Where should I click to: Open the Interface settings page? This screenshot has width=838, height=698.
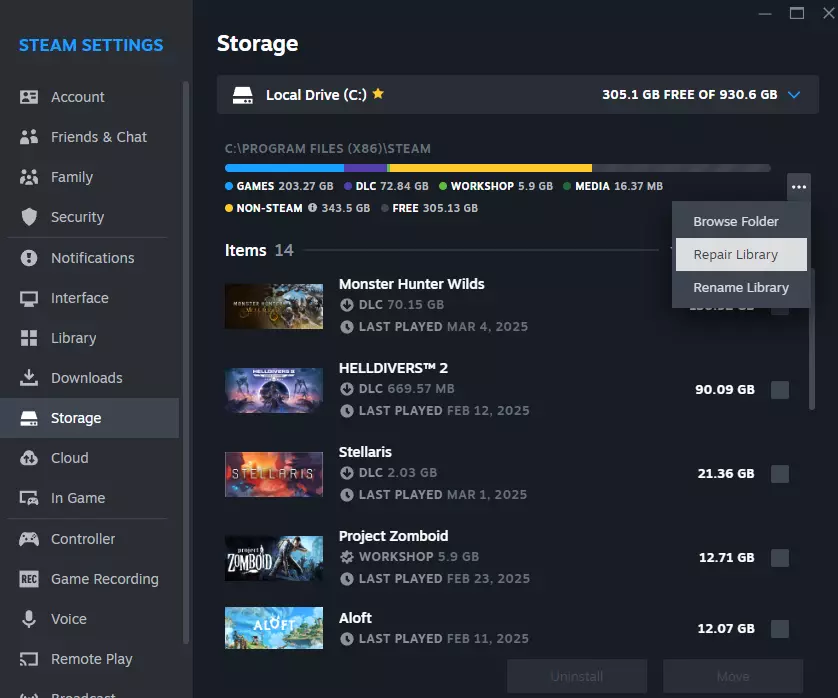pos(80,298)
